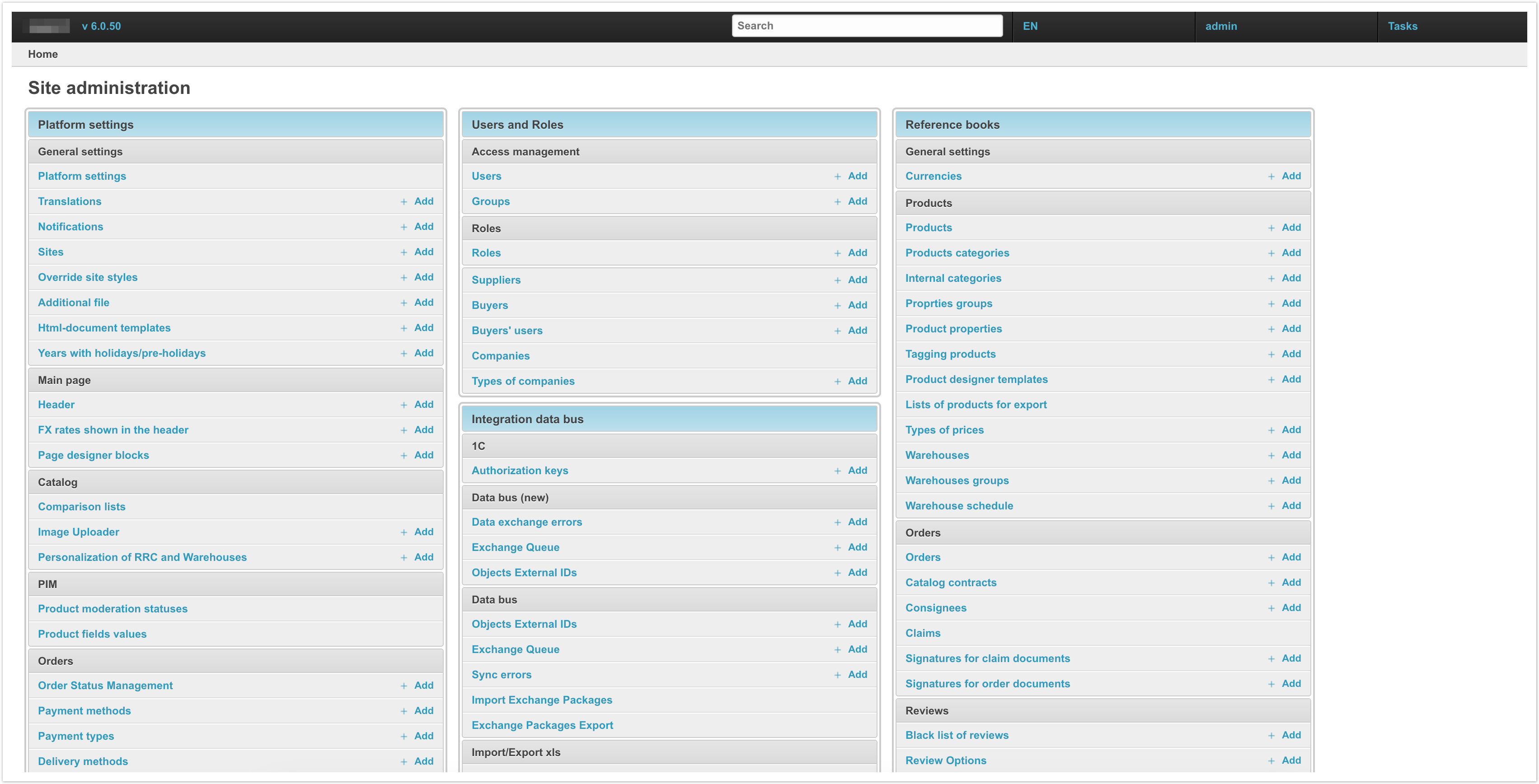Image resolution: width=1539 pixels, height=784 pixels.
Task: Open the Product moderation statuses page
Action: 113,608
